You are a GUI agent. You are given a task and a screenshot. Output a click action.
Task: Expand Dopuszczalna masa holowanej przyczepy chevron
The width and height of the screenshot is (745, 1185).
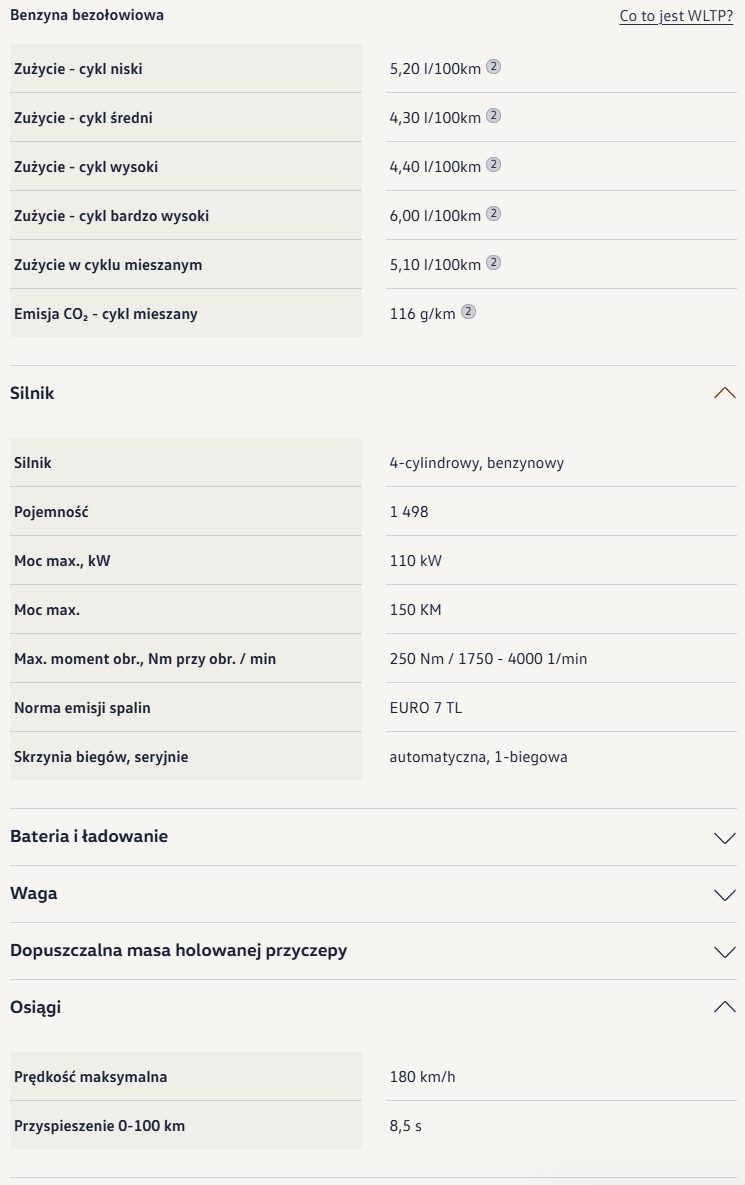pos(725,951)
